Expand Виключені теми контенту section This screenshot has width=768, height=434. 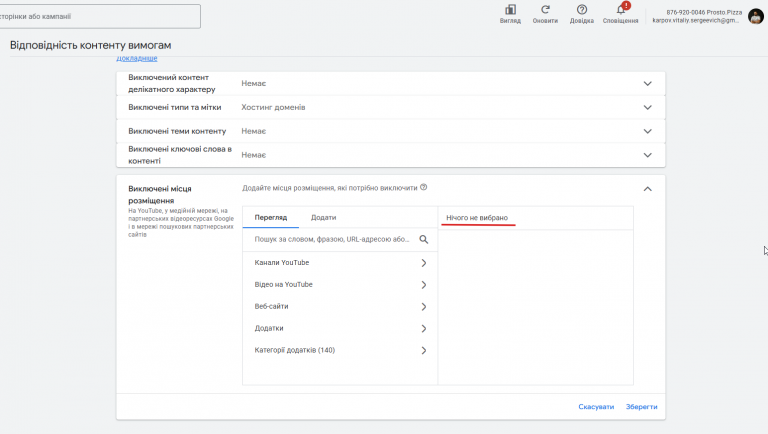point(647,131)
